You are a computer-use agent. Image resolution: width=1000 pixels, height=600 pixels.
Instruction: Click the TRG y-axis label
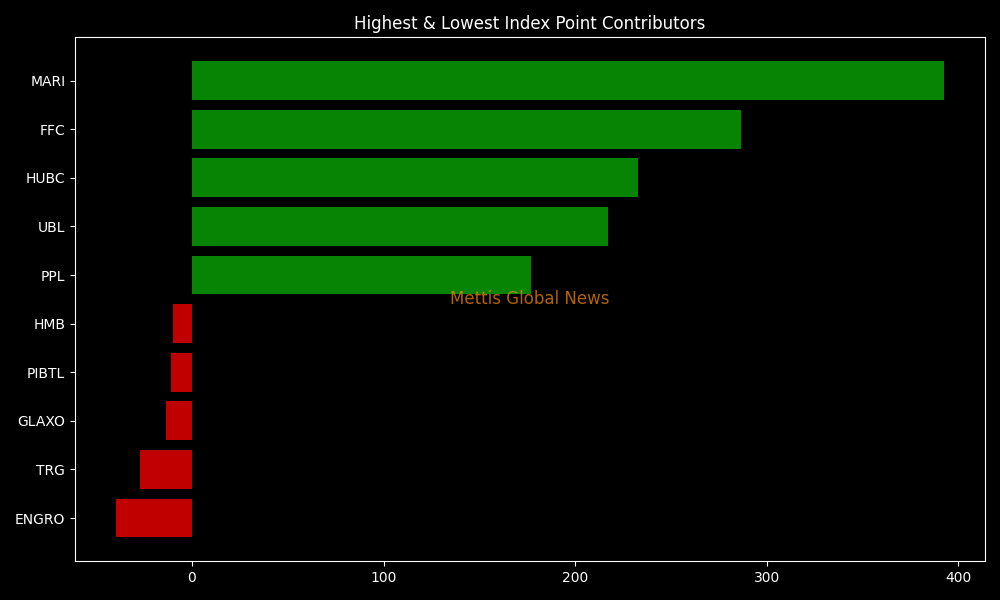(x=50, y=471)
